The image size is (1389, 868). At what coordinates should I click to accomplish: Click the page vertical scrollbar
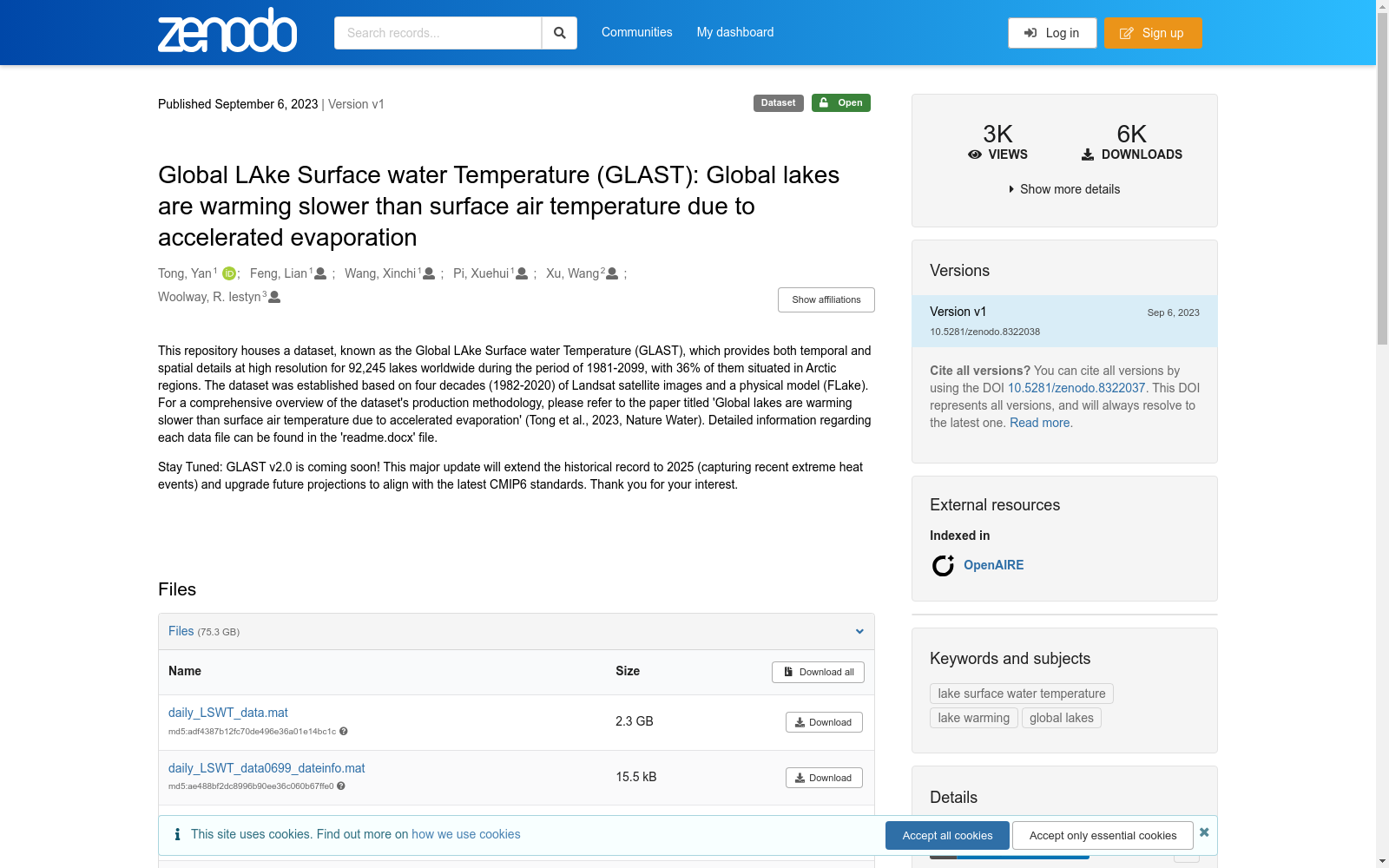[x=1382, y=434]
